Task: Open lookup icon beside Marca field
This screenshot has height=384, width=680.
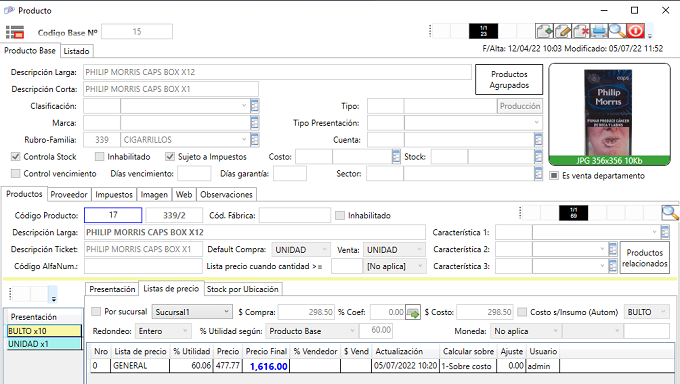Action: (255, 123)
